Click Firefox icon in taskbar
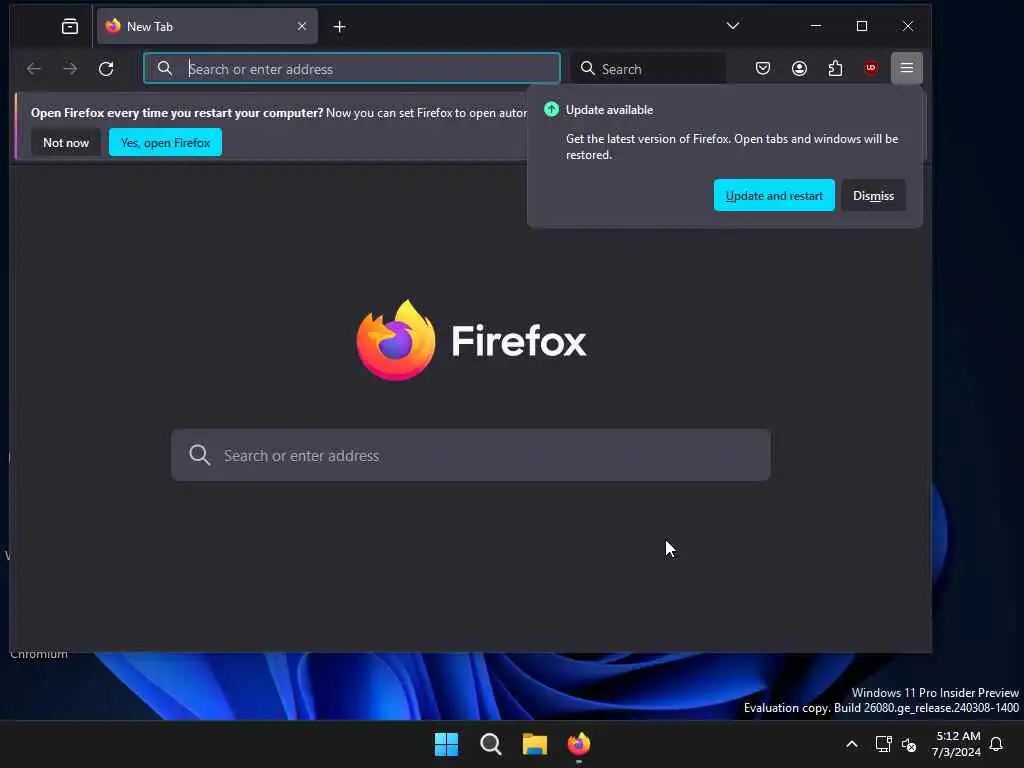This screenshot has width=1024, height=768. tap(579, 744)
